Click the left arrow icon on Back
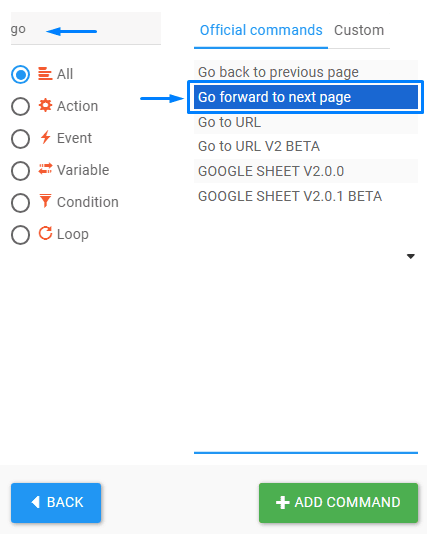Screen dimensions: 427x534 pos(35,502)
